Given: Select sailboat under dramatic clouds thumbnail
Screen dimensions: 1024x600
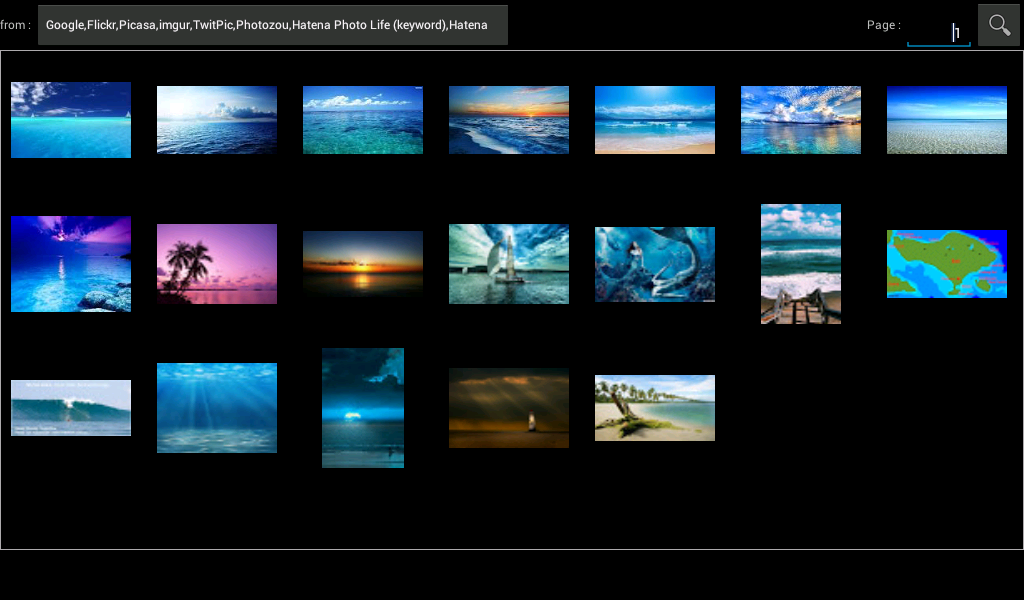Looking at the screenshot, I should [x=509, y=264].
